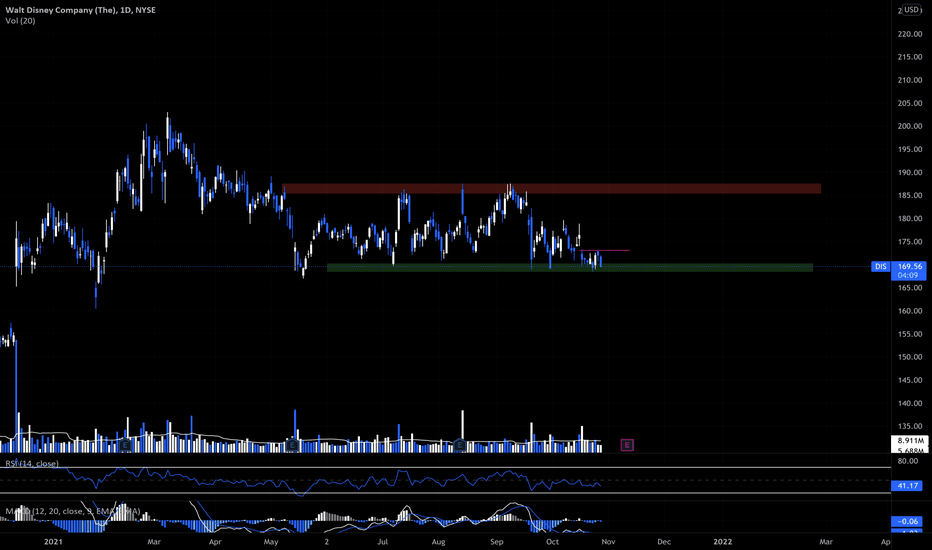932x550 pixels.
Task: Click the 145.00 price axis label
Action: (x=910, y=380)
